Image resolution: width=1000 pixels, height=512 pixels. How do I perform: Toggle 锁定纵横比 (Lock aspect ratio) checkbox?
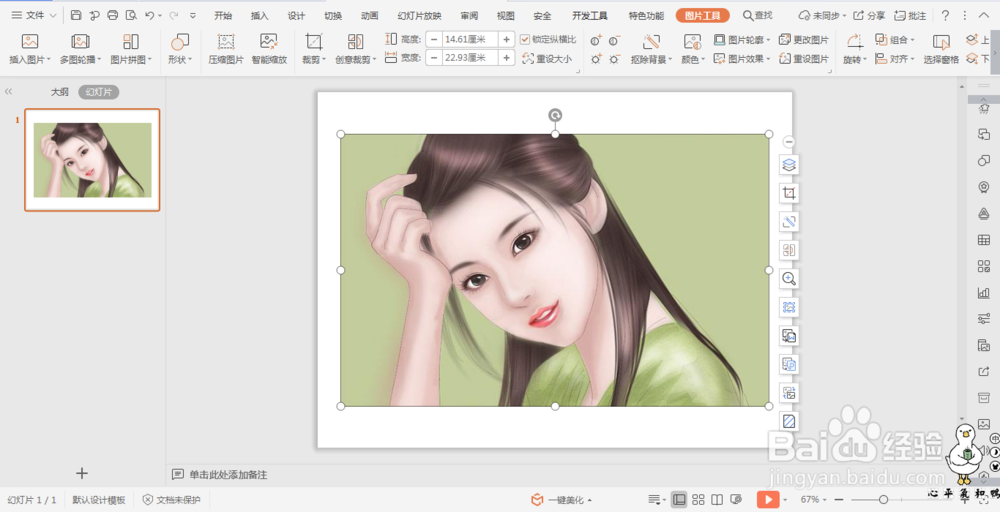(525, 40)
